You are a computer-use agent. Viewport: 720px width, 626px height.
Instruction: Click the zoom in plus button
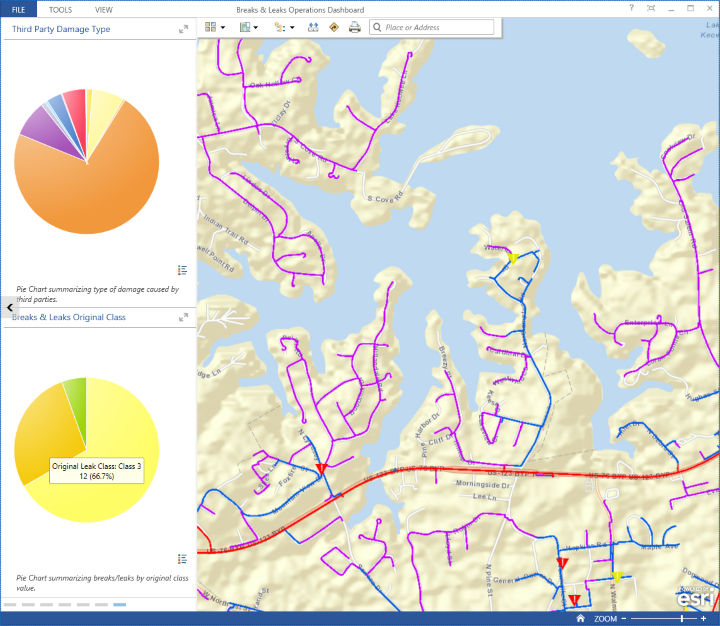click(x=703, y=619)
